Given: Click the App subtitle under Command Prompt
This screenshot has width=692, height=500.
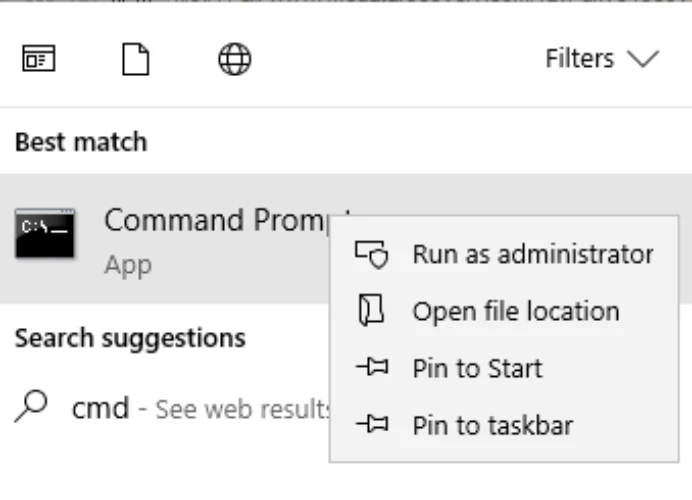Looking at the screenshot, I should click(127, 266).
